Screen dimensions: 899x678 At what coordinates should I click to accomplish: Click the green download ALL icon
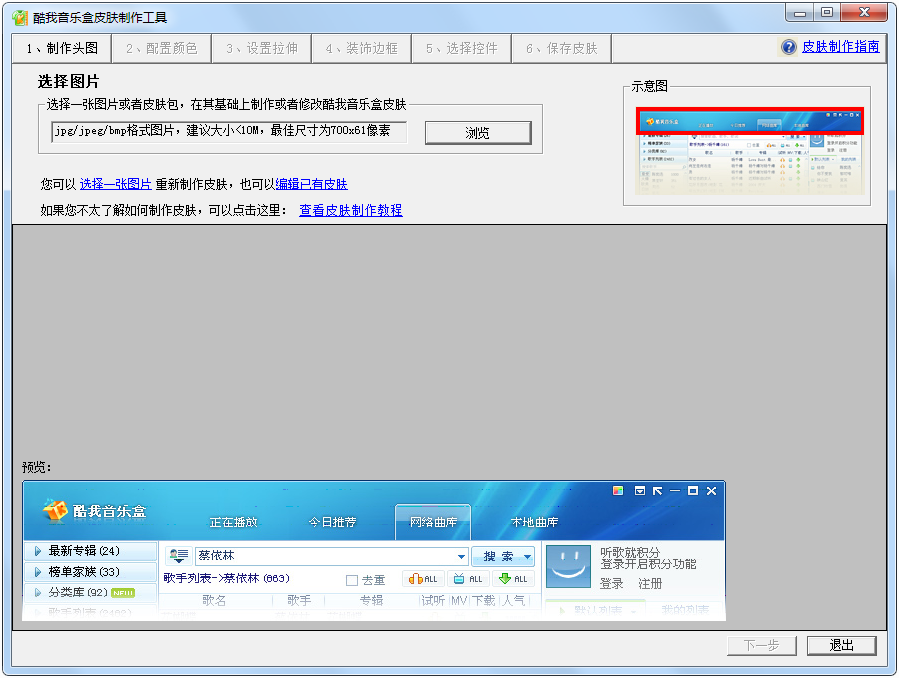pos(513,579)
